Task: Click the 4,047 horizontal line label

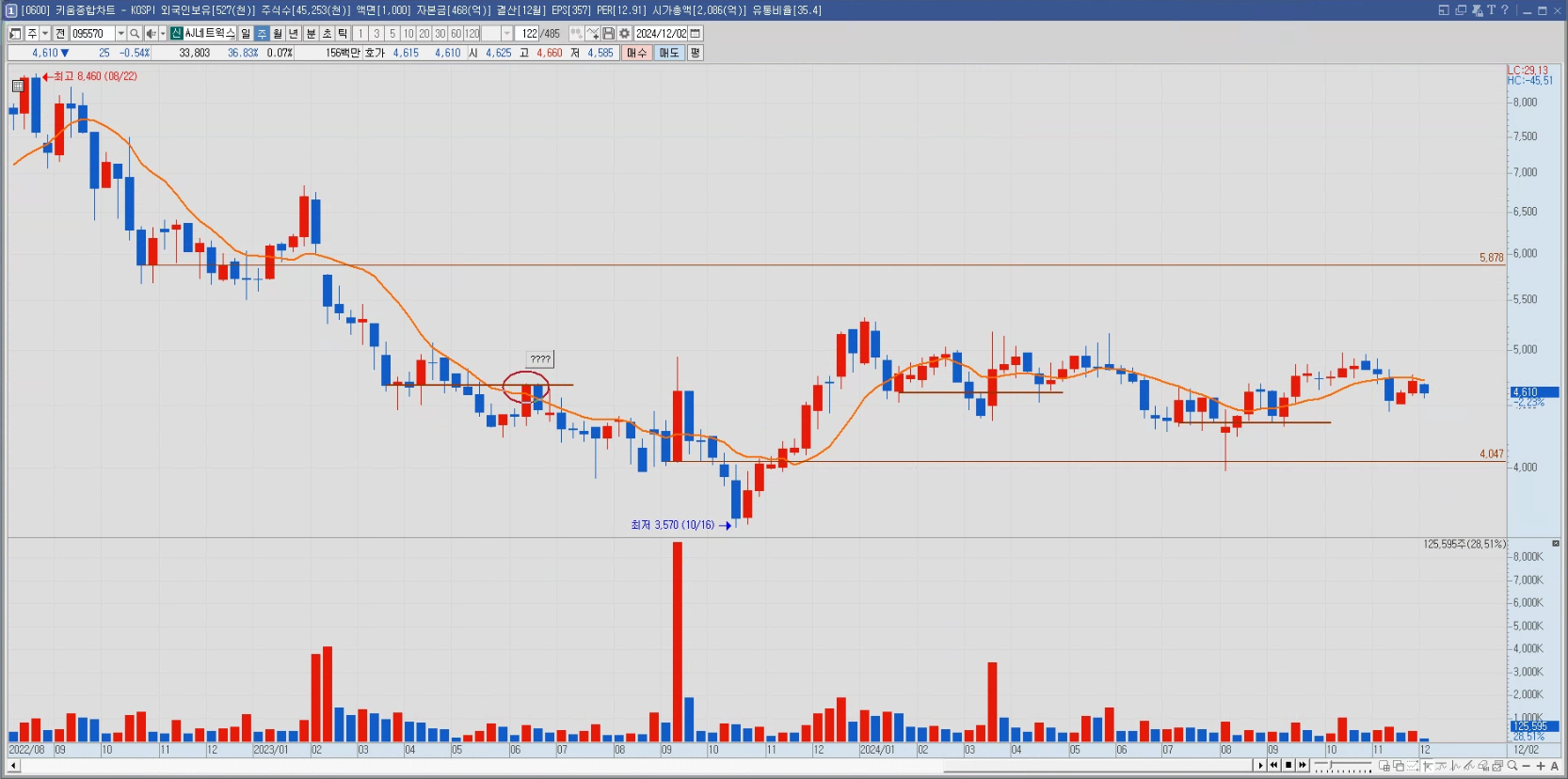Action: [x=1491, y=454]
